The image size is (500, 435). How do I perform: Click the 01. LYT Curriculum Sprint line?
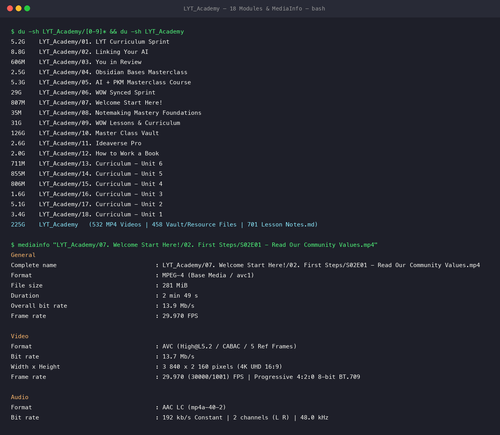tap(90, 42)
